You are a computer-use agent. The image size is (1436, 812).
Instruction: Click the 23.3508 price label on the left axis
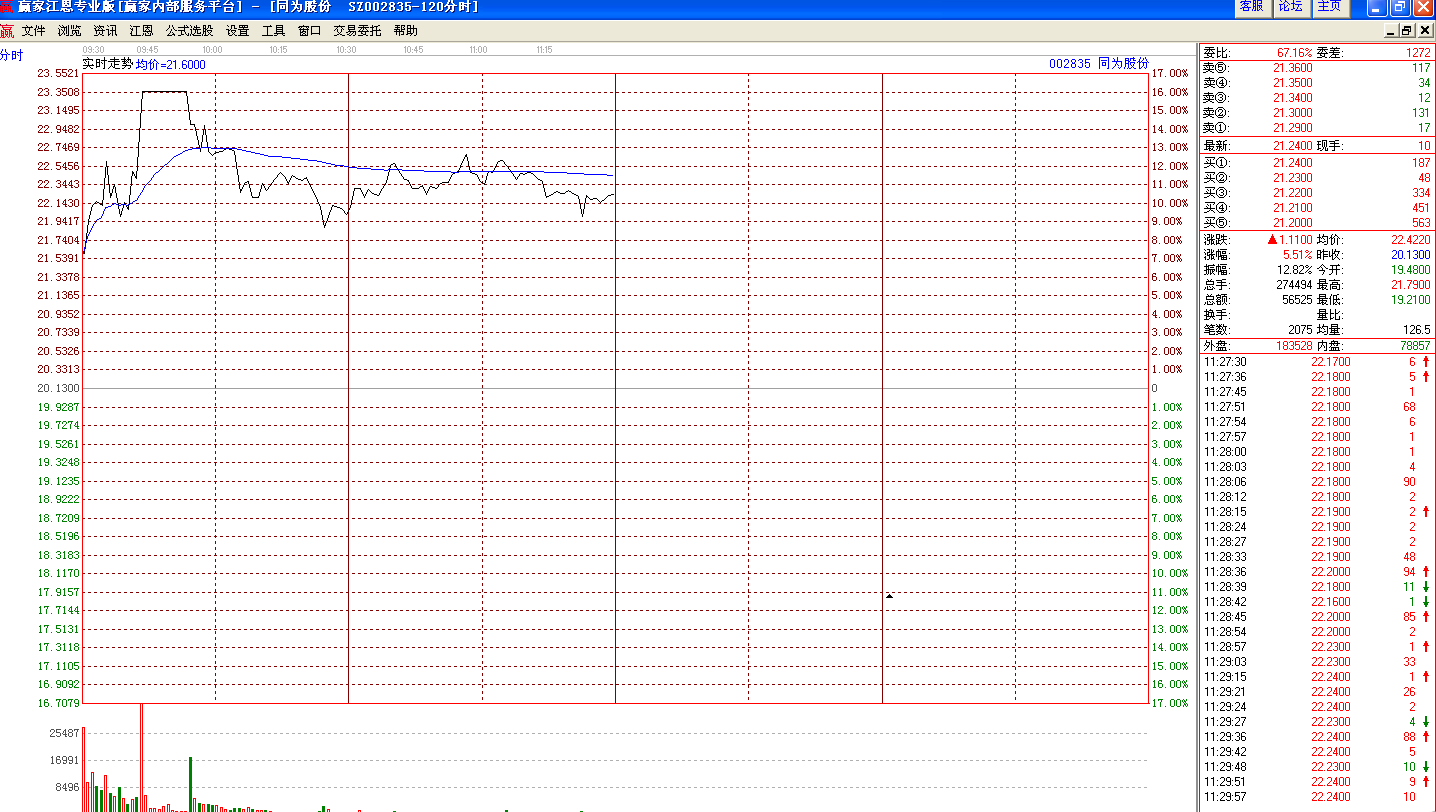[x=58, y=92]
